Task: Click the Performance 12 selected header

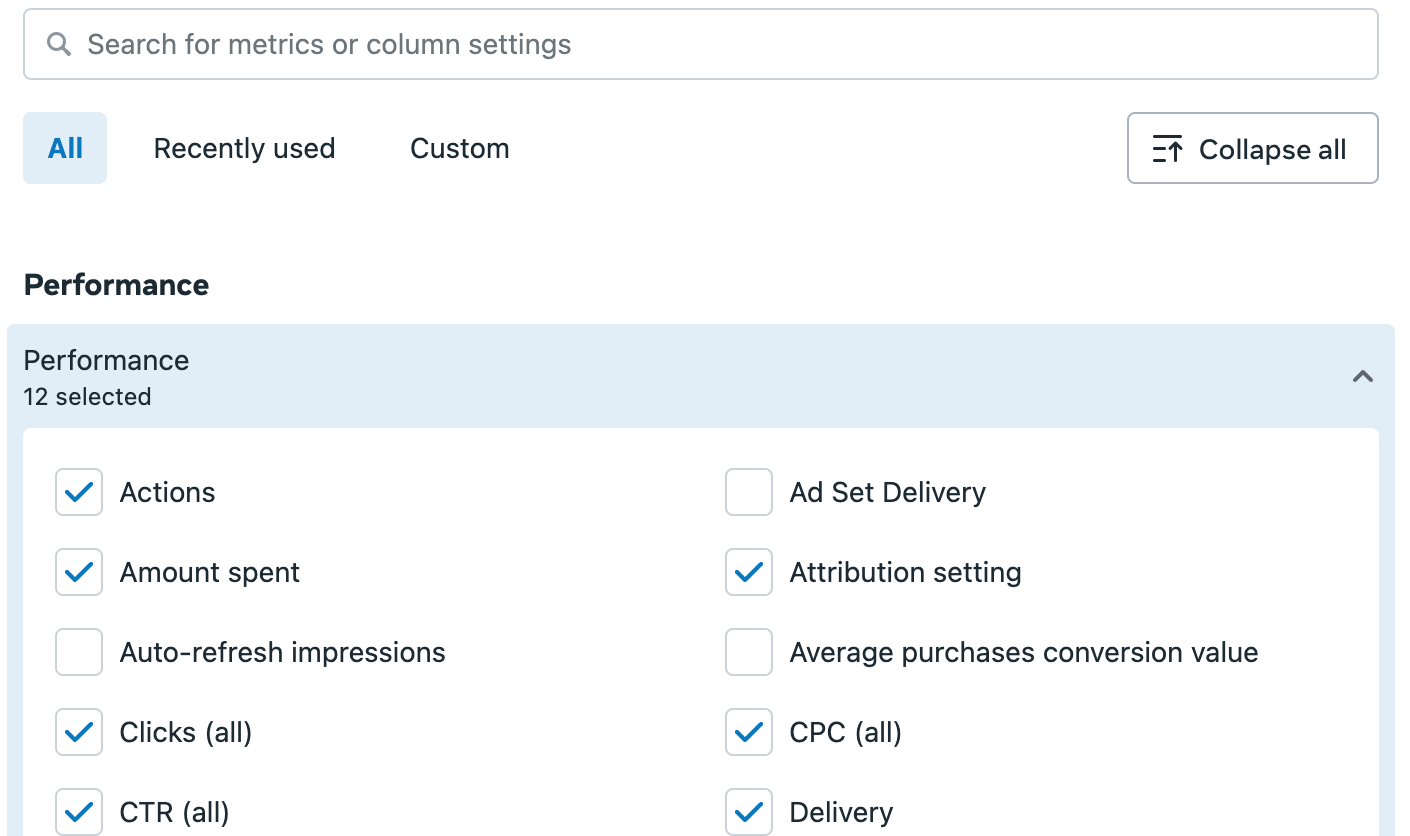Action: (701, 377)
